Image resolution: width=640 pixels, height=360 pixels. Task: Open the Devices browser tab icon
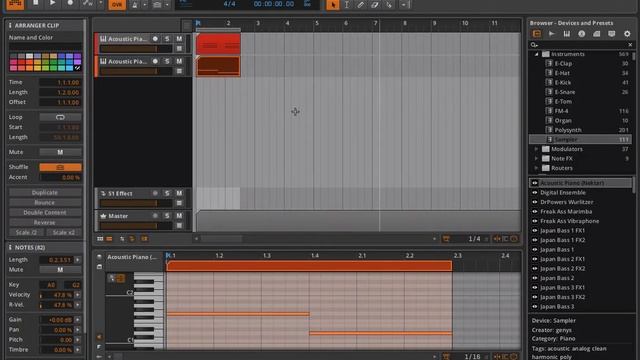537,34
